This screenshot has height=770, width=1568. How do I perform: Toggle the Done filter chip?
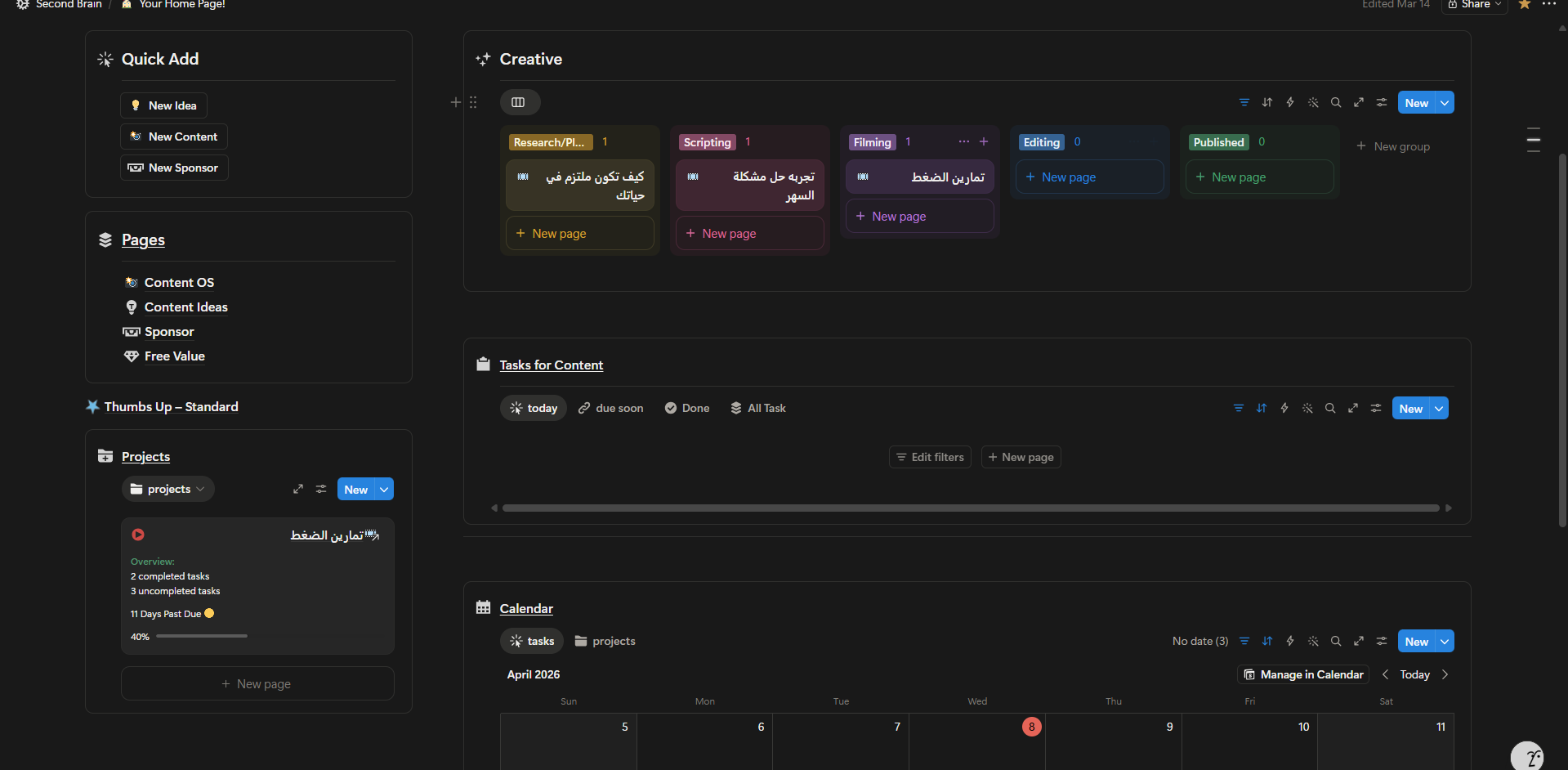click(686, 408)
